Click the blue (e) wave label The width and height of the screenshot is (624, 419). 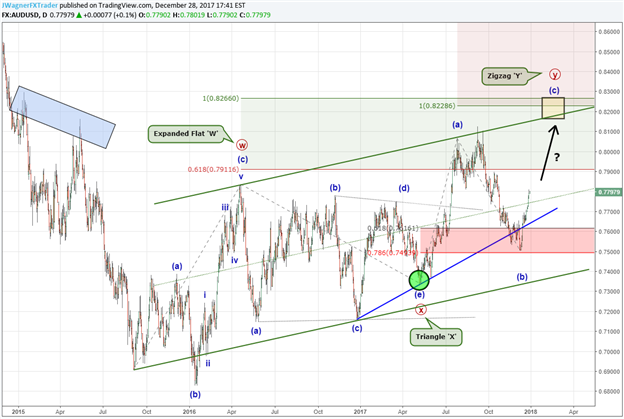[x=419, y=294]
